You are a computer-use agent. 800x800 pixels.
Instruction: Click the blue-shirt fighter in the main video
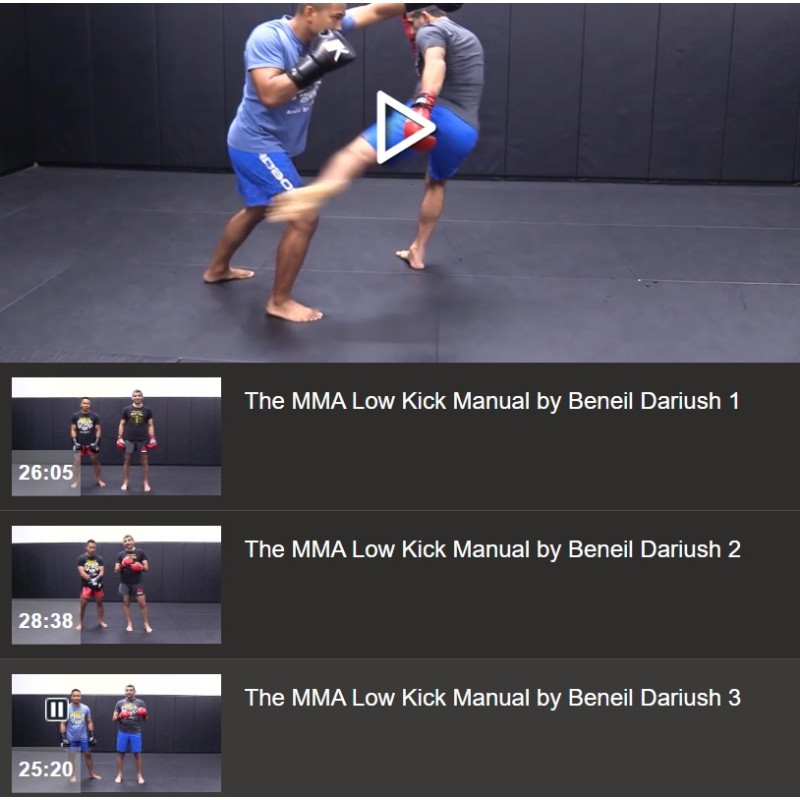coord(276,153)
